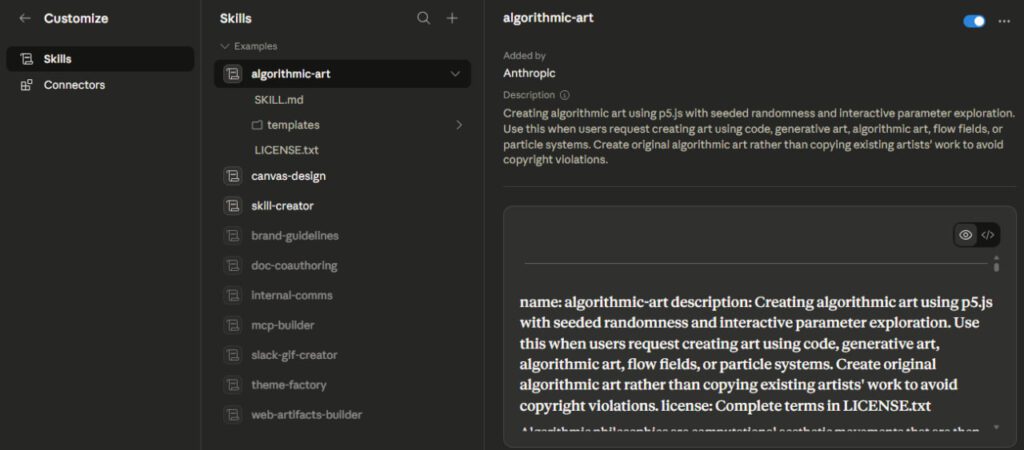Switch to rendered preview eye view
The image size is (1024, 450).
point(966,235)
